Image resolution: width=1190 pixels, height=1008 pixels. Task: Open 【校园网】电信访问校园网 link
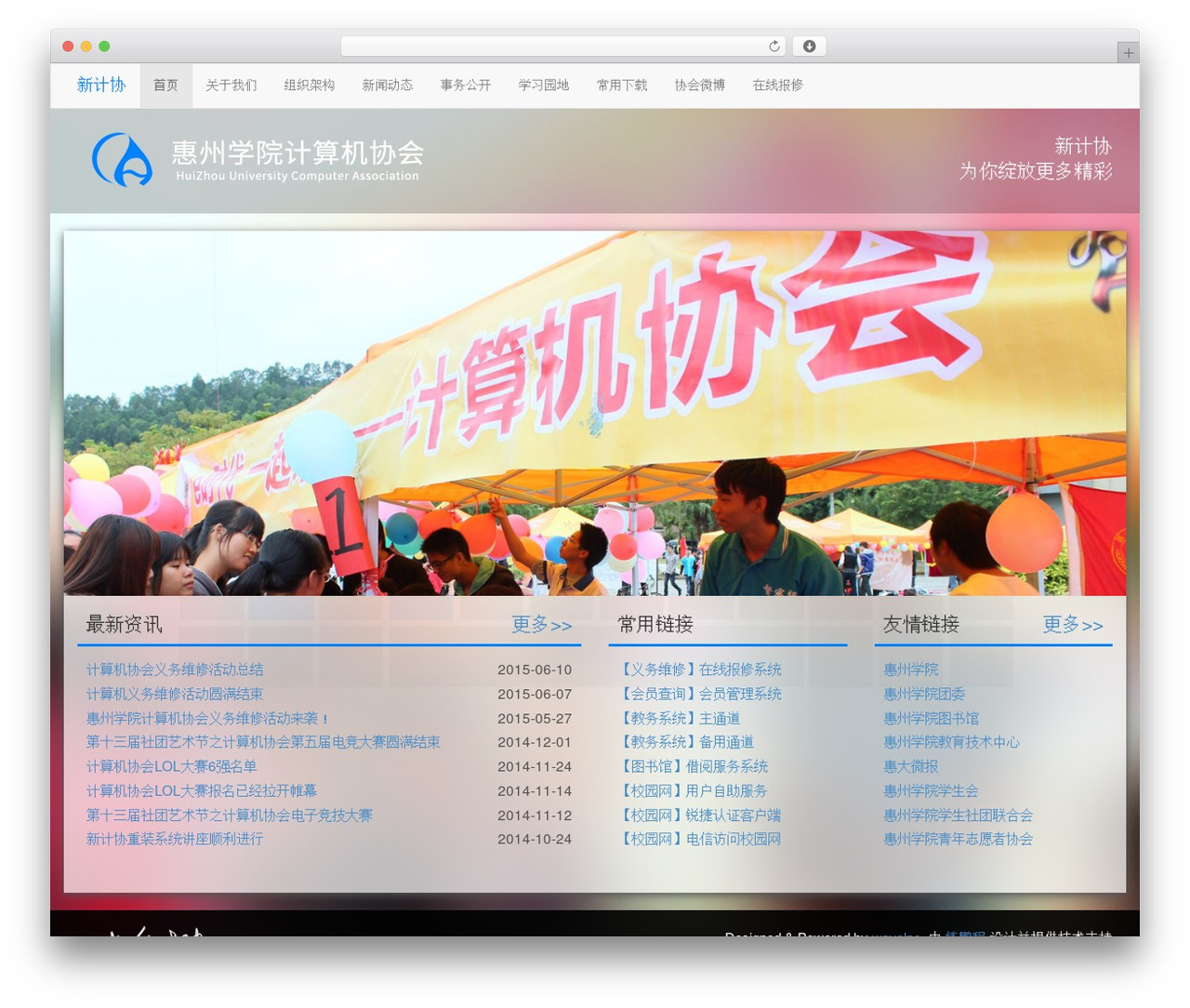click(700, 839)
